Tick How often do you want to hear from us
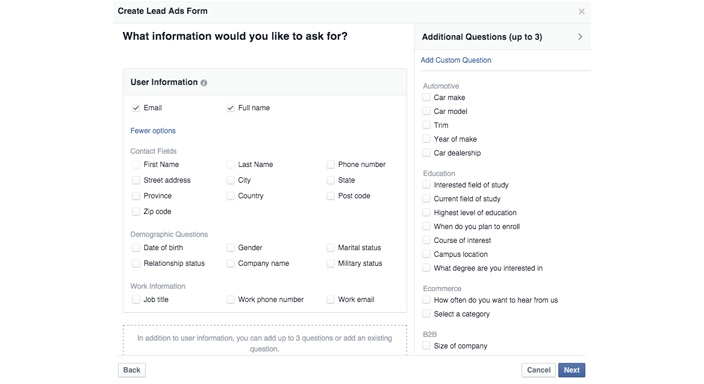Image resolution: width=704 pixels, height=384 pixels. (427, 300)
